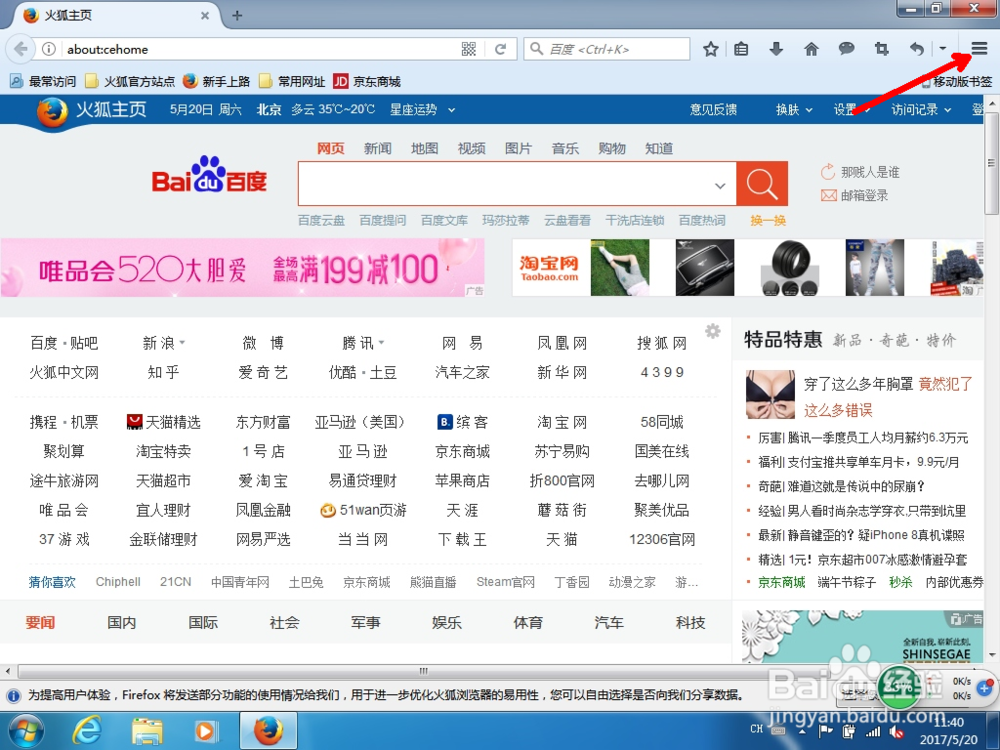Launch Internet Explorer from the taskbar
This screenshot has height=750, width=1000.
[x=87, y=731]
